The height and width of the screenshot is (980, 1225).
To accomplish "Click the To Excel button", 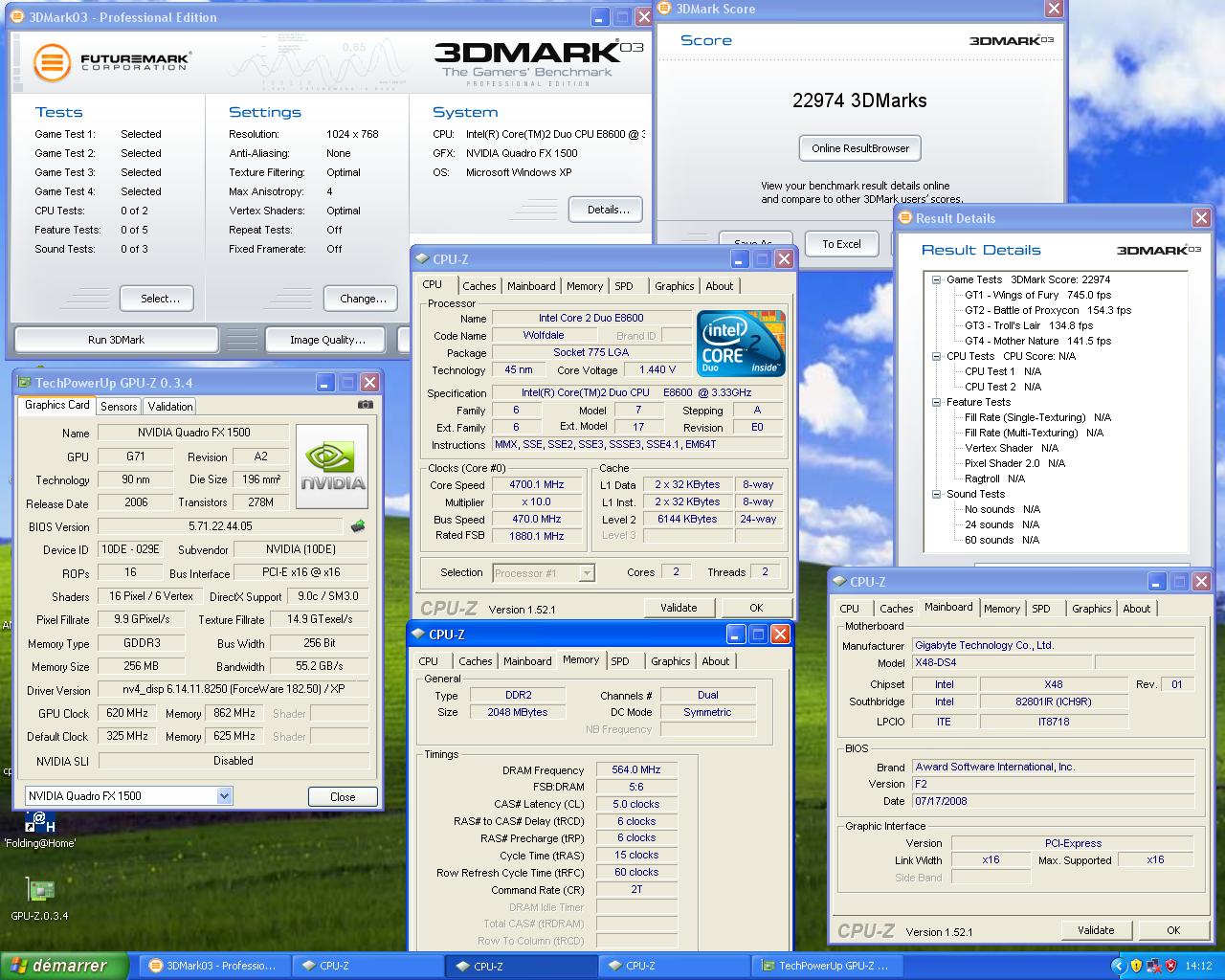I will tap(841, 244).
